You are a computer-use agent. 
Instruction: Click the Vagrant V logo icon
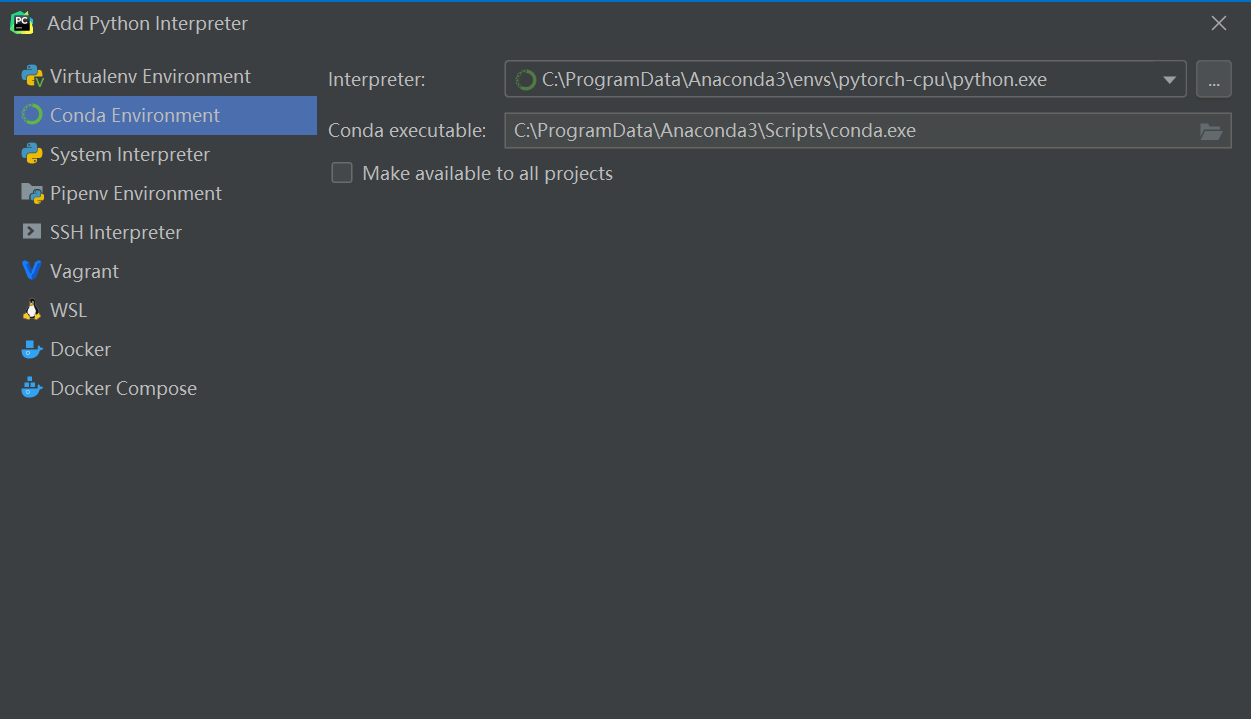[32, 271]
